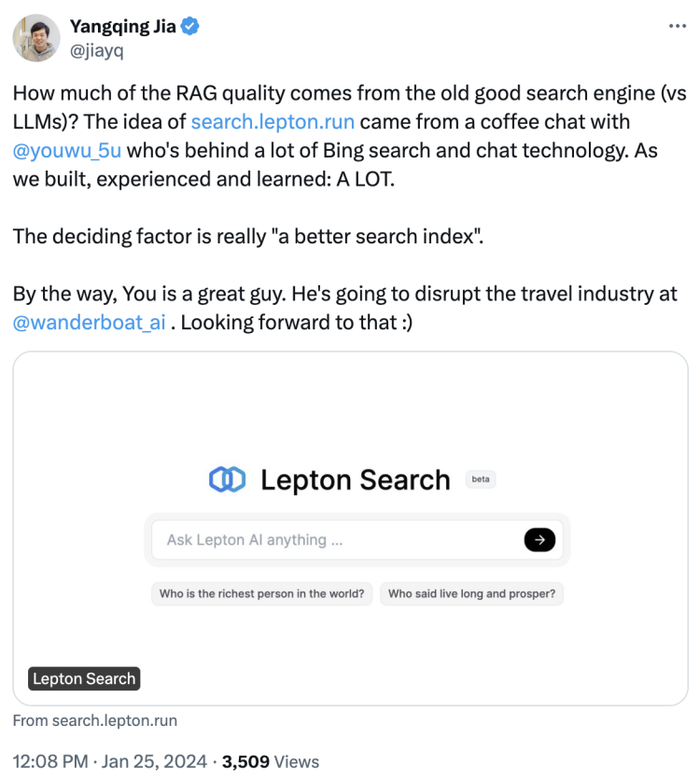Click the Lepton Search heading in the preview
This screenshot has width=700, height=777.
coord(355,480)
